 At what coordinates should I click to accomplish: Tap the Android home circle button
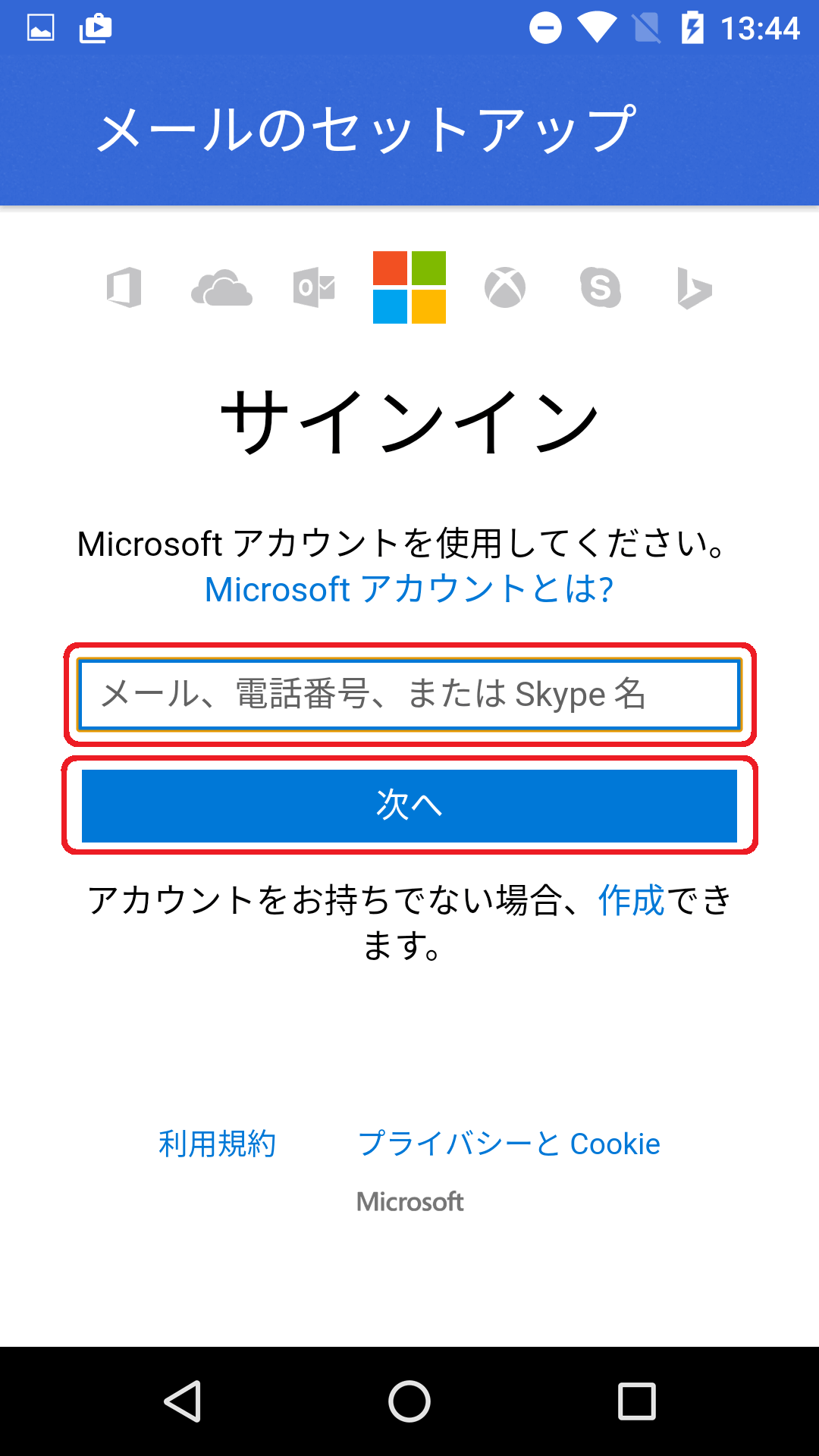(409, 1401)
